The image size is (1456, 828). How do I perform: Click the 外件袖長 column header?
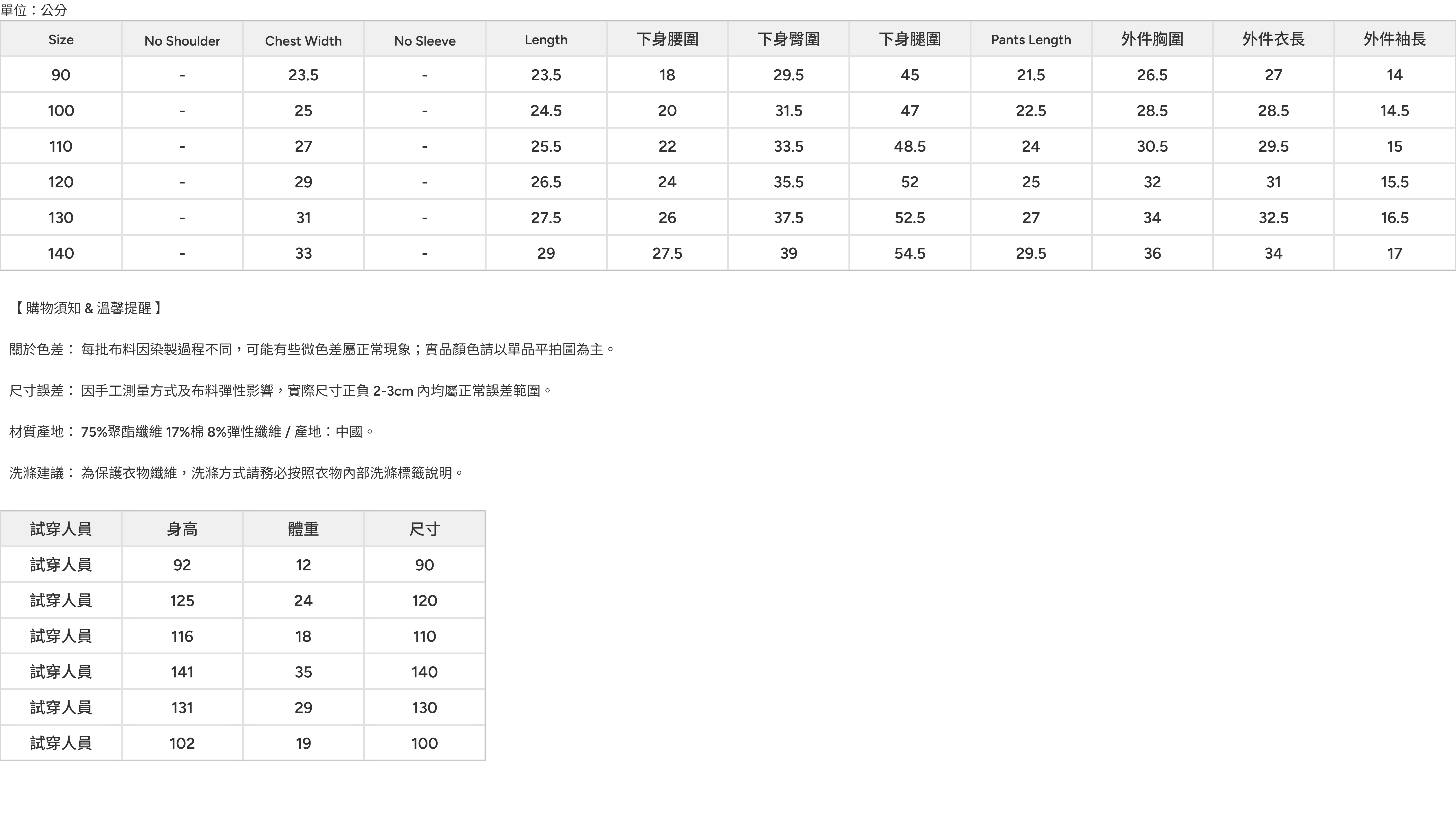tap(1394, 39)
